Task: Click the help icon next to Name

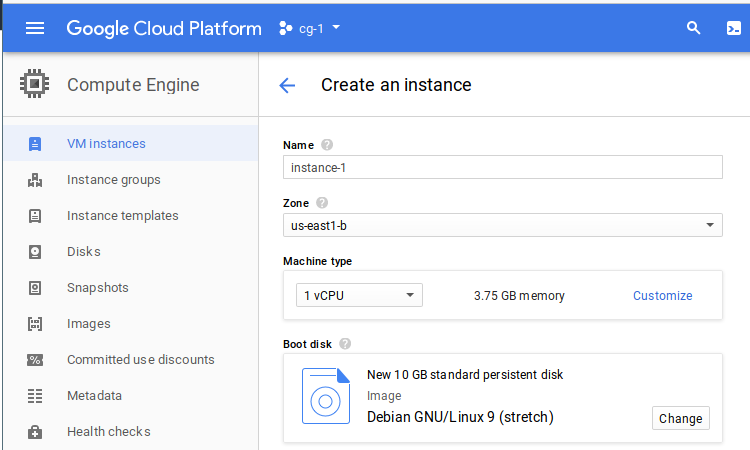Action: coord(327,145)
